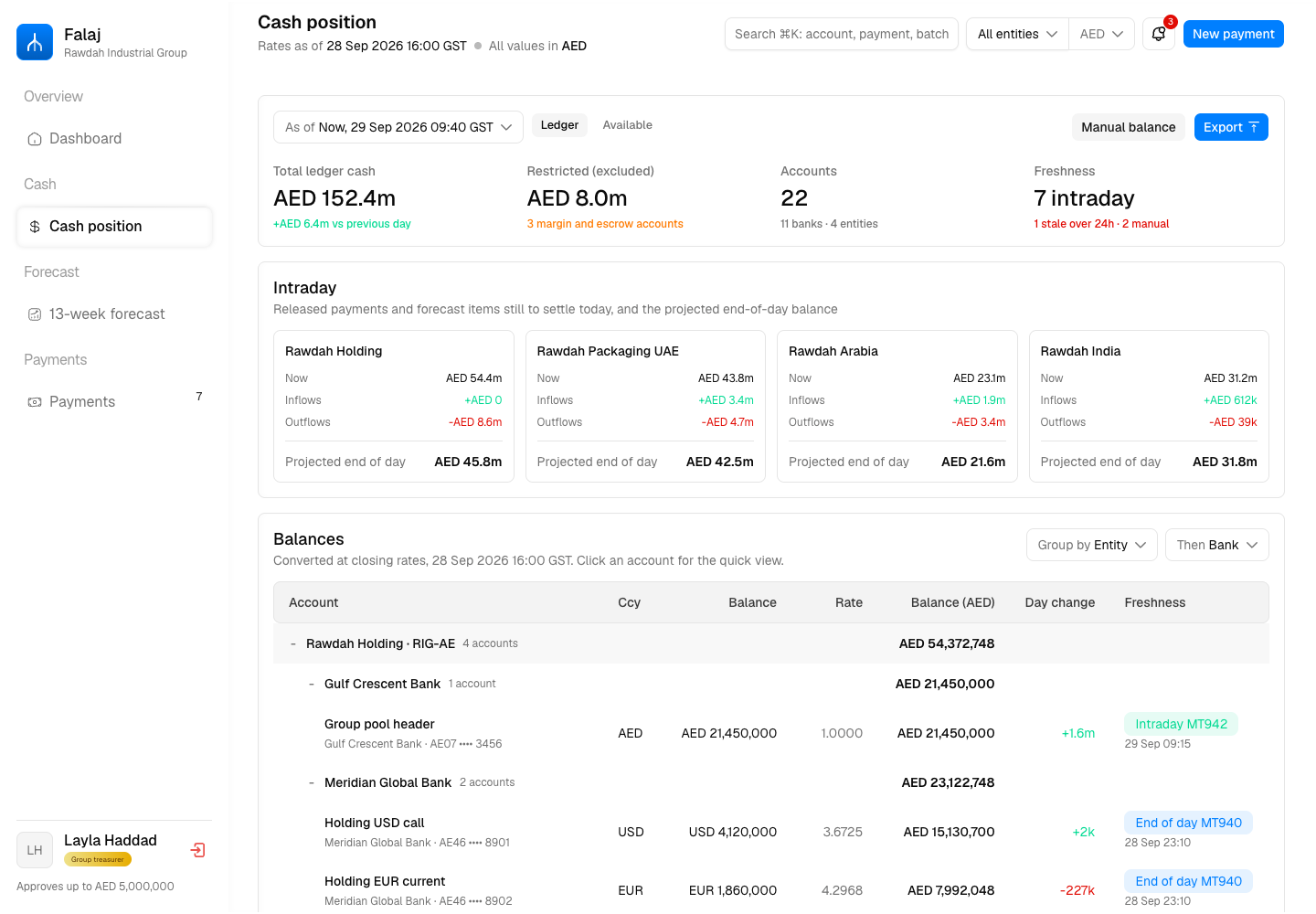Open the Group pool header account row

[x=771, y=733]
